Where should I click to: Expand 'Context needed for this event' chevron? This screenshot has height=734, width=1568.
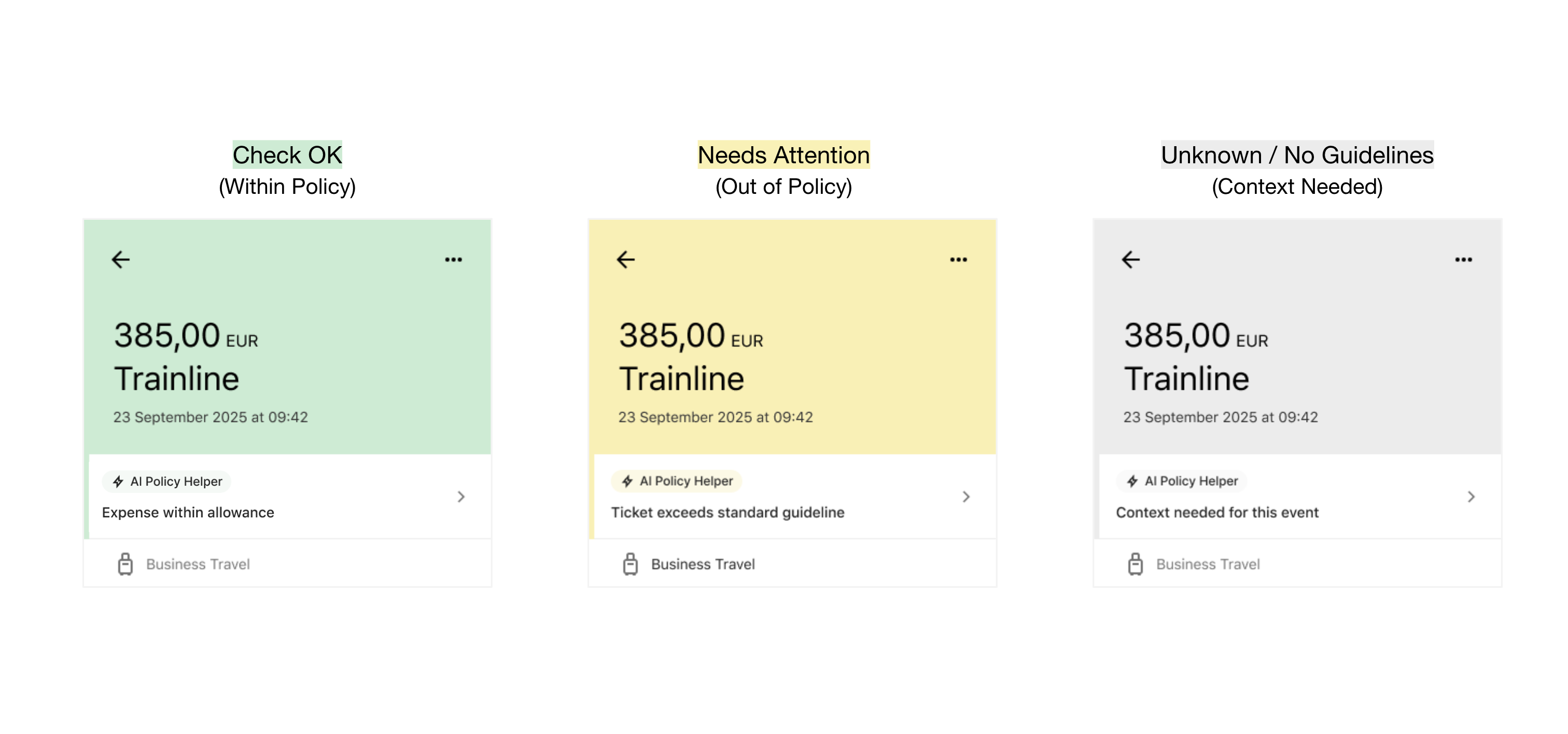click(1471, 497)
